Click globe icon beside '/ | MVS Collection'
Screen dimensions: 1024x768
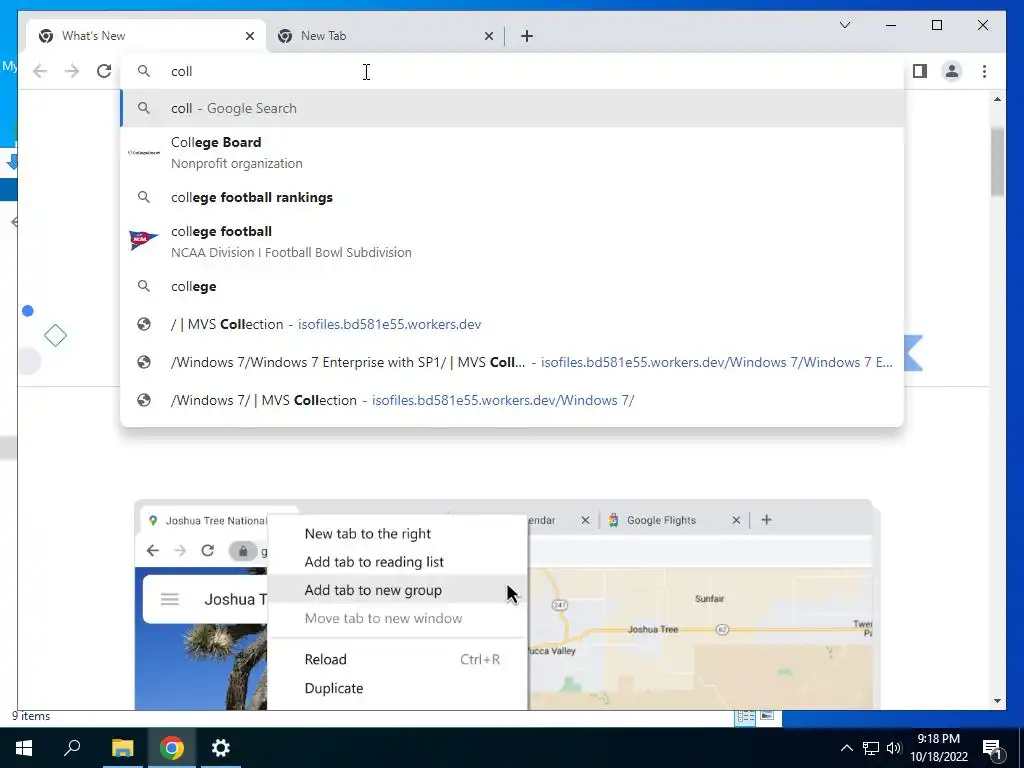[144, 324]
